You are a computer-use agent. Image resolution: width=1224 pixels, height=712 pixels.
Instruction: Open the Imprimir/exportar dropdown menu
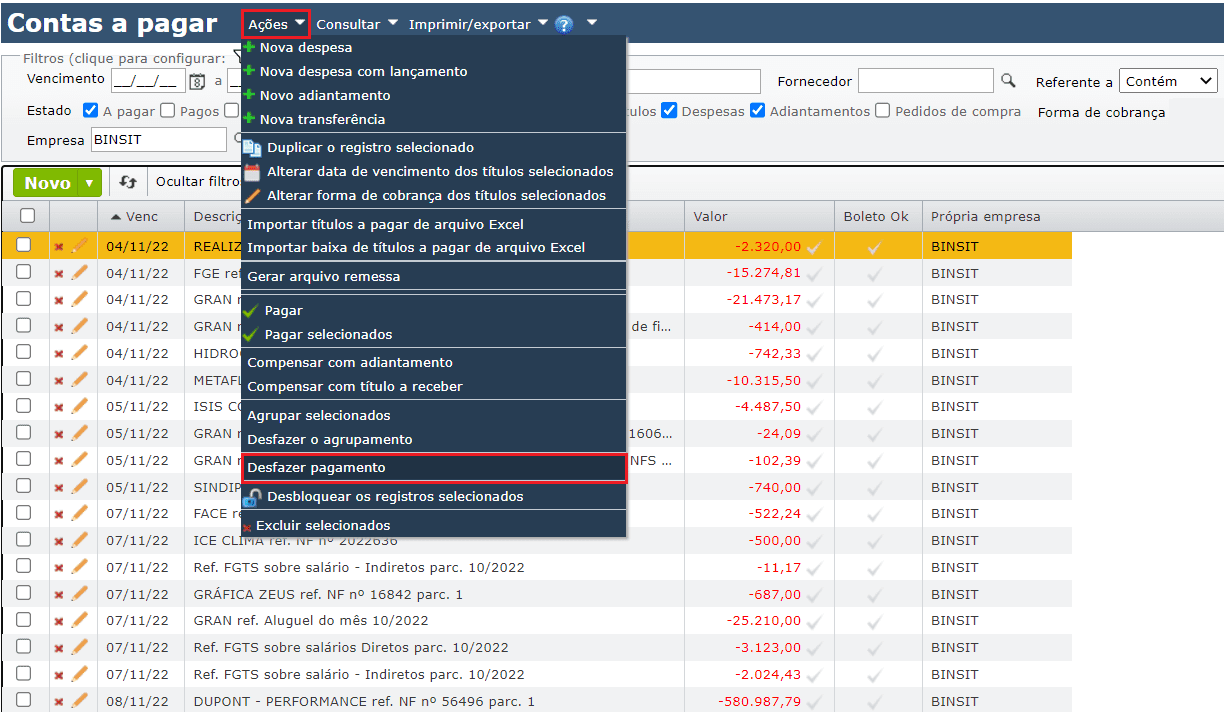(478, 24)
